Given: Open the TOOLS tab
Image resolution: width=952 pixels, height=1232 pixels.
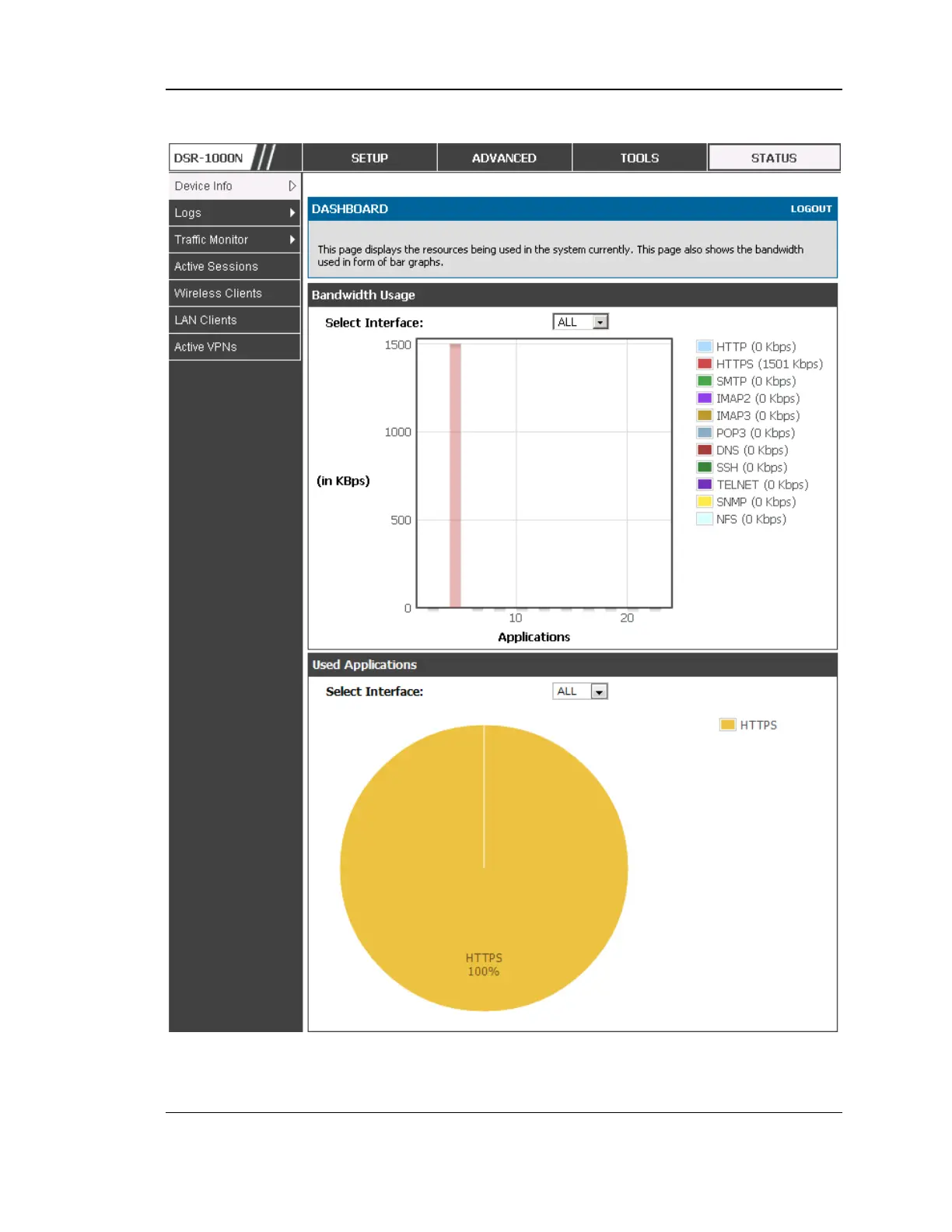Looking at the screenshot, I should (639, 158).
